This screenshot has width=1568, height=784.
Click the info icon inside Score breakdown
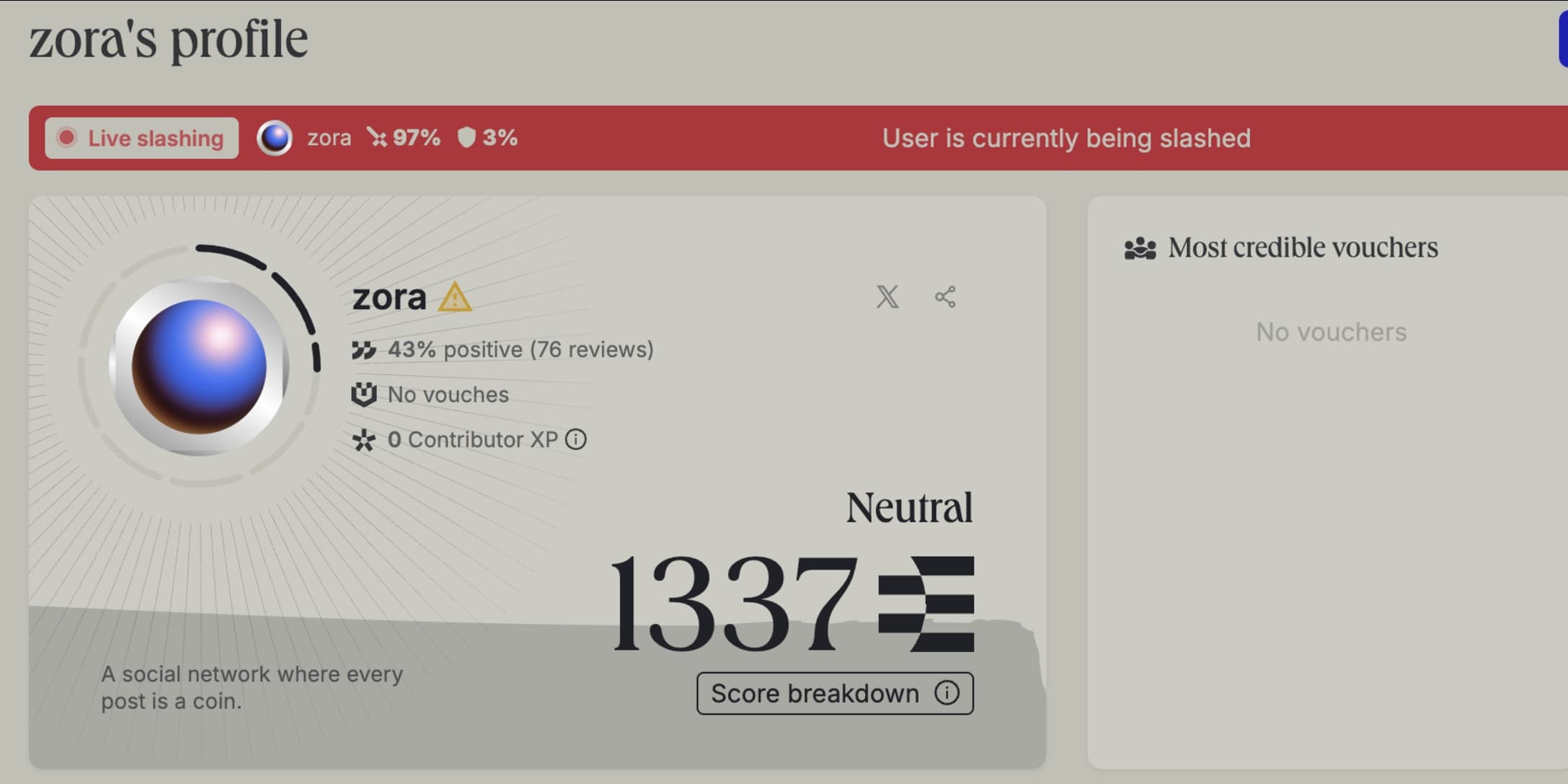pyautogui.click(x=947, y=692)
